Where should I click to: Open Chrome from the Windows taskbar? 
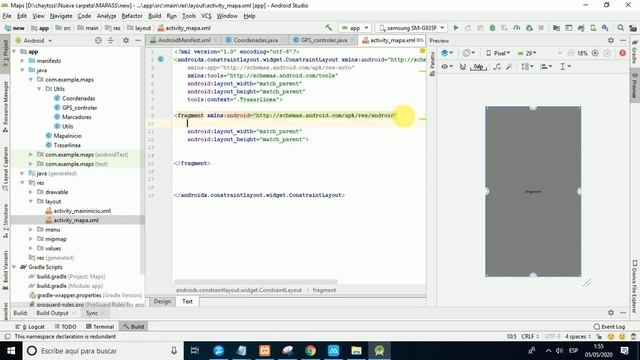[x=311, y=351]
